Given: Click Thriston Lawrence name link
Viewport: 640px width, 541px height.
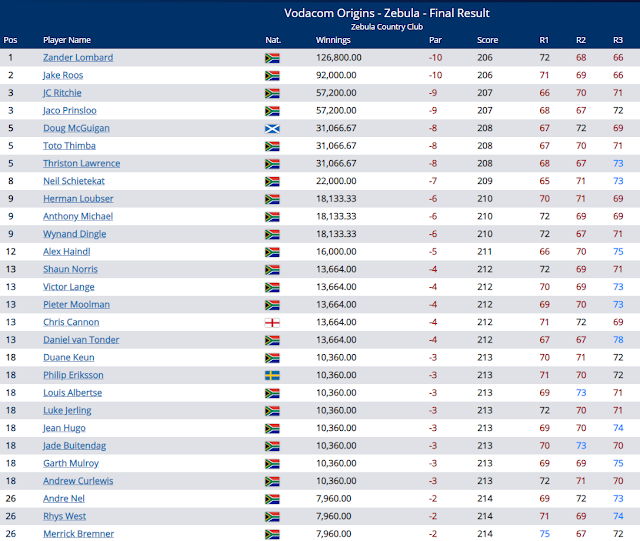Looking at the screenshot, I should coord(82,163).
